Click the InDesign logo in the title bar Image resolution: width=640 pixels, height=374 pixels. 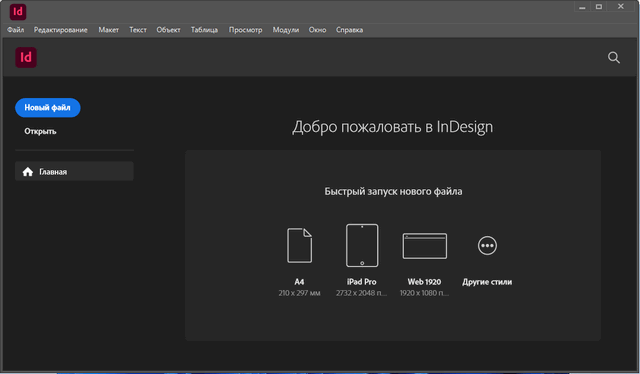tap(18, 12)
